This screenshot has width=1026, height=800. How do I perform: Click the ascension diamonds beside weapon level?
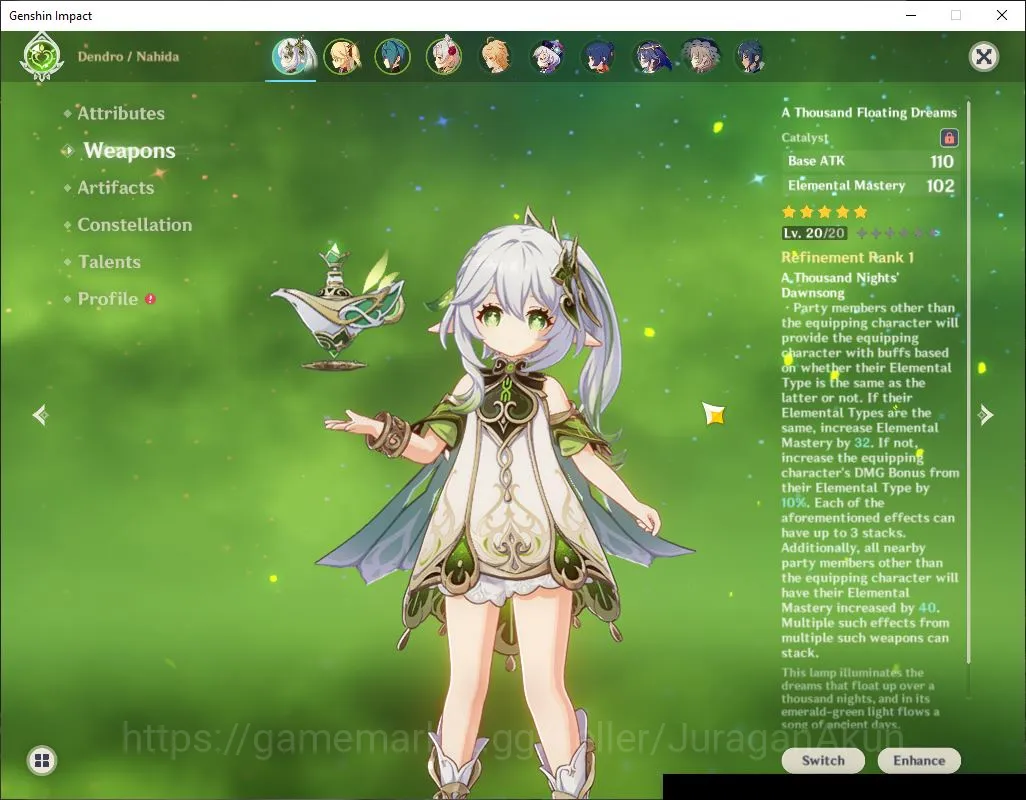[898, 233]
